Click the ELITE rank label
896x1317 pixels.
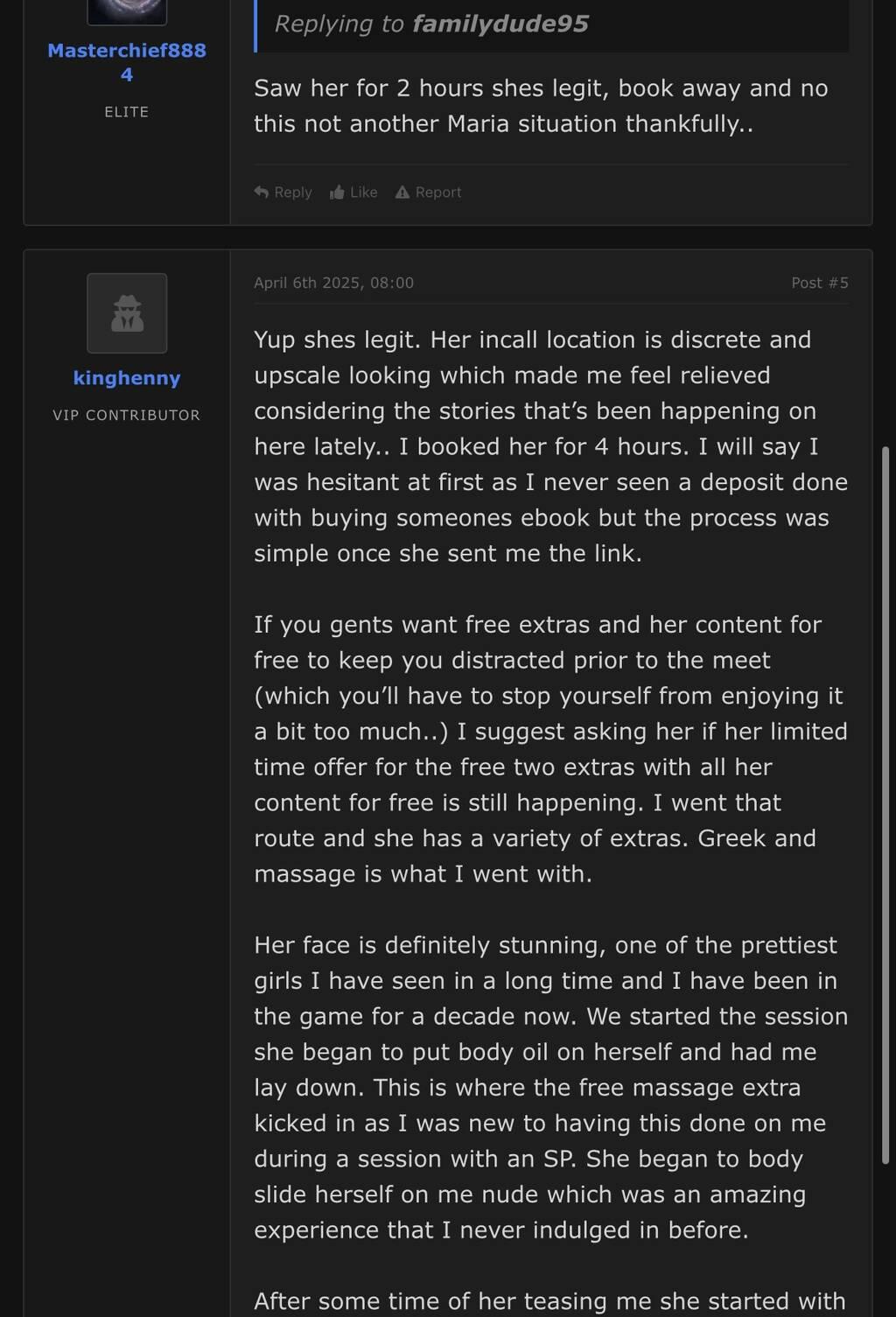point(127,112)
